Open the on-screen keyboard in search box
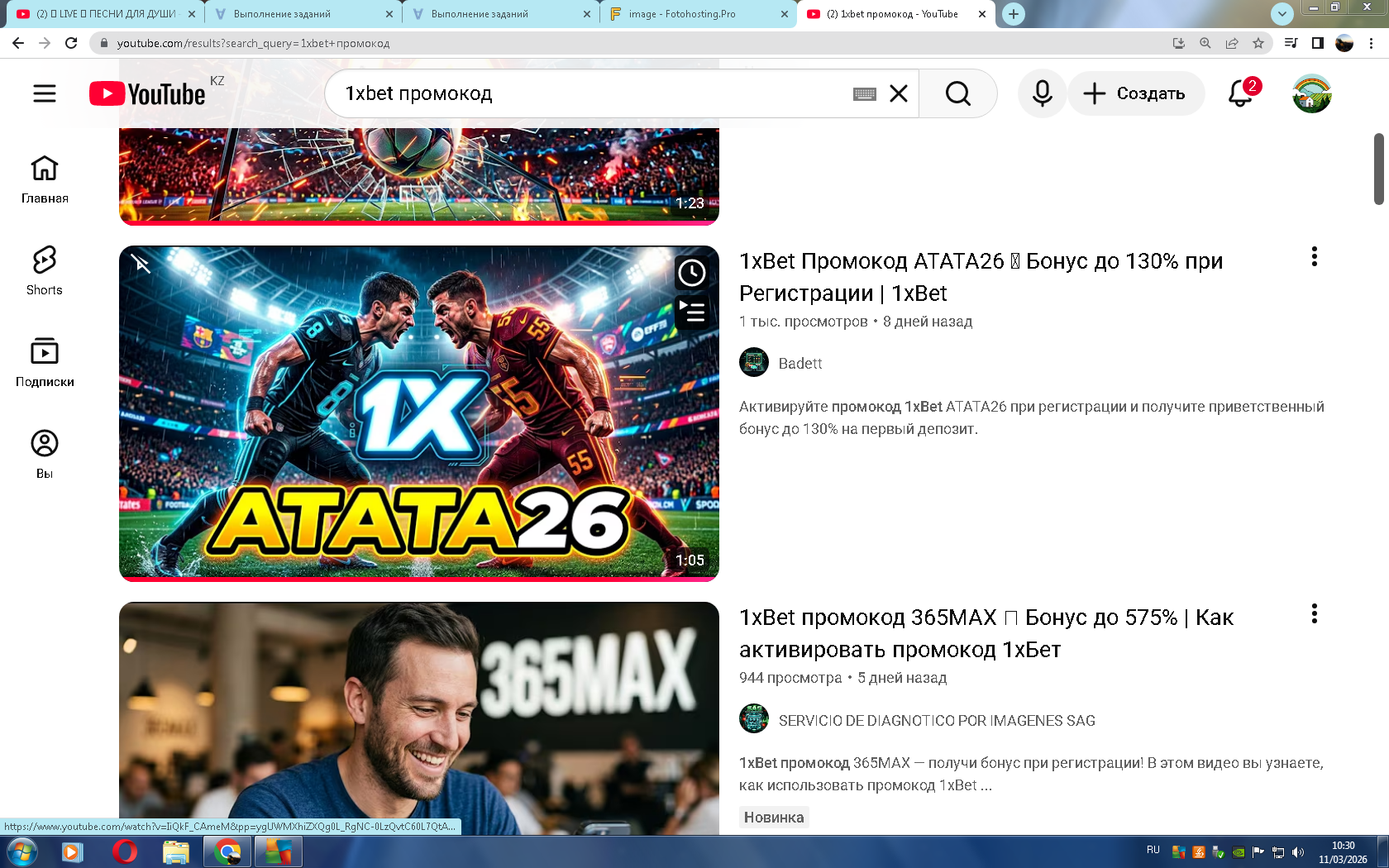 pos(864,94)
